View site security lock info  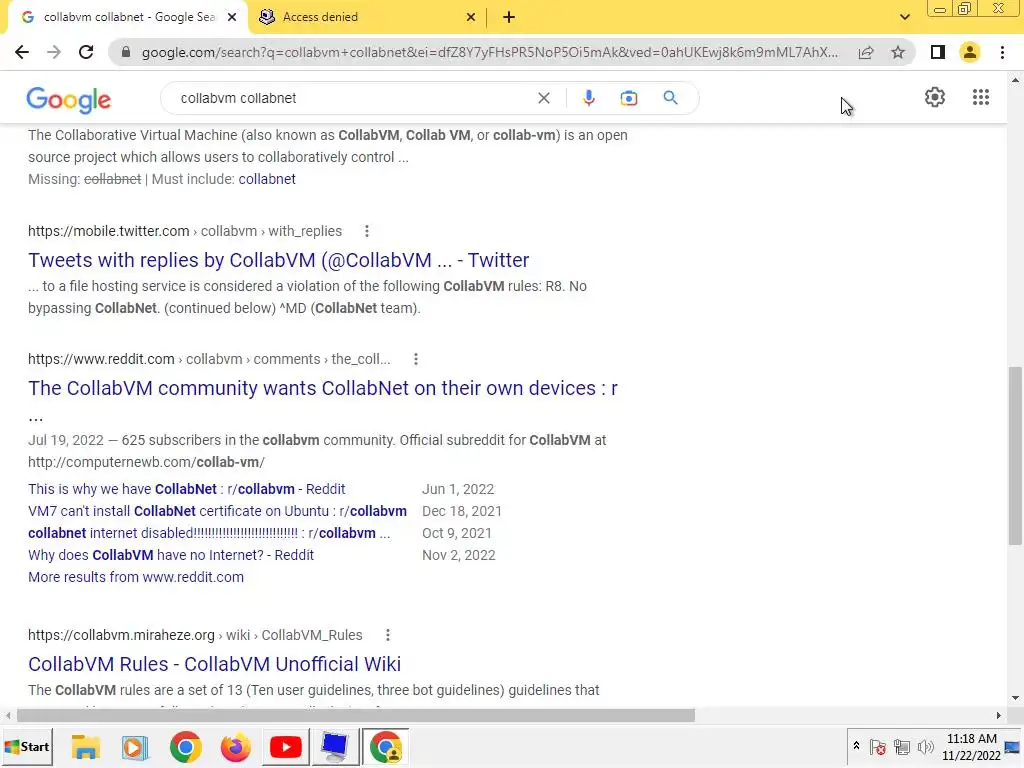pos(126,52)
